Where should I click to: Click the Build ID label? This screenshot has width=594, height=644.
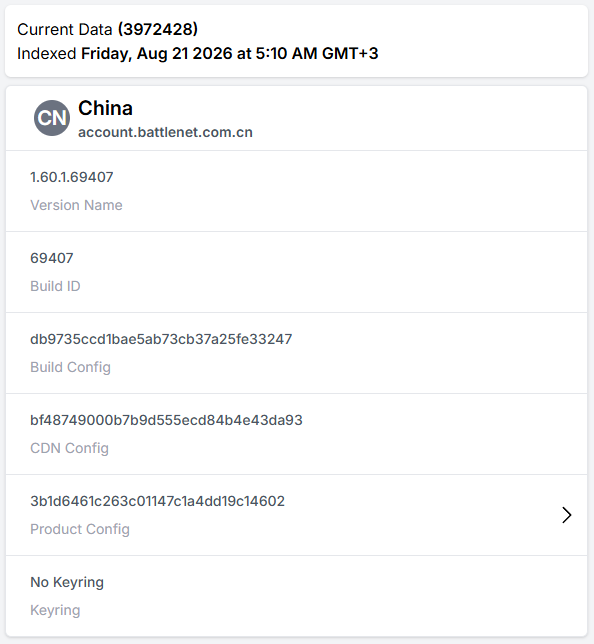(x=55, y=286)
